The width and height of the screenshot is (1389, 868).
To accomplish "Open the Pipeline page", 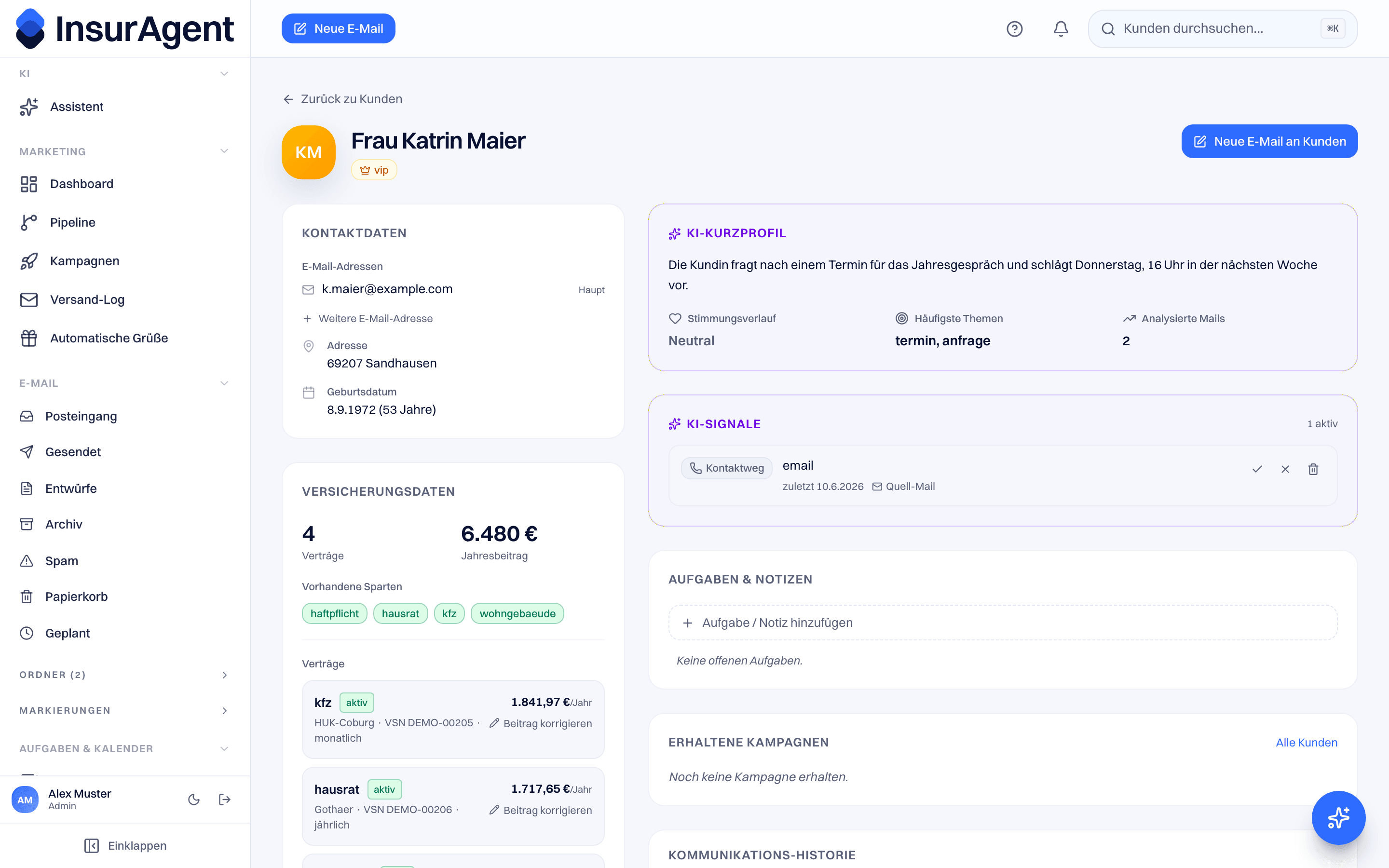I will click(124, 222).
